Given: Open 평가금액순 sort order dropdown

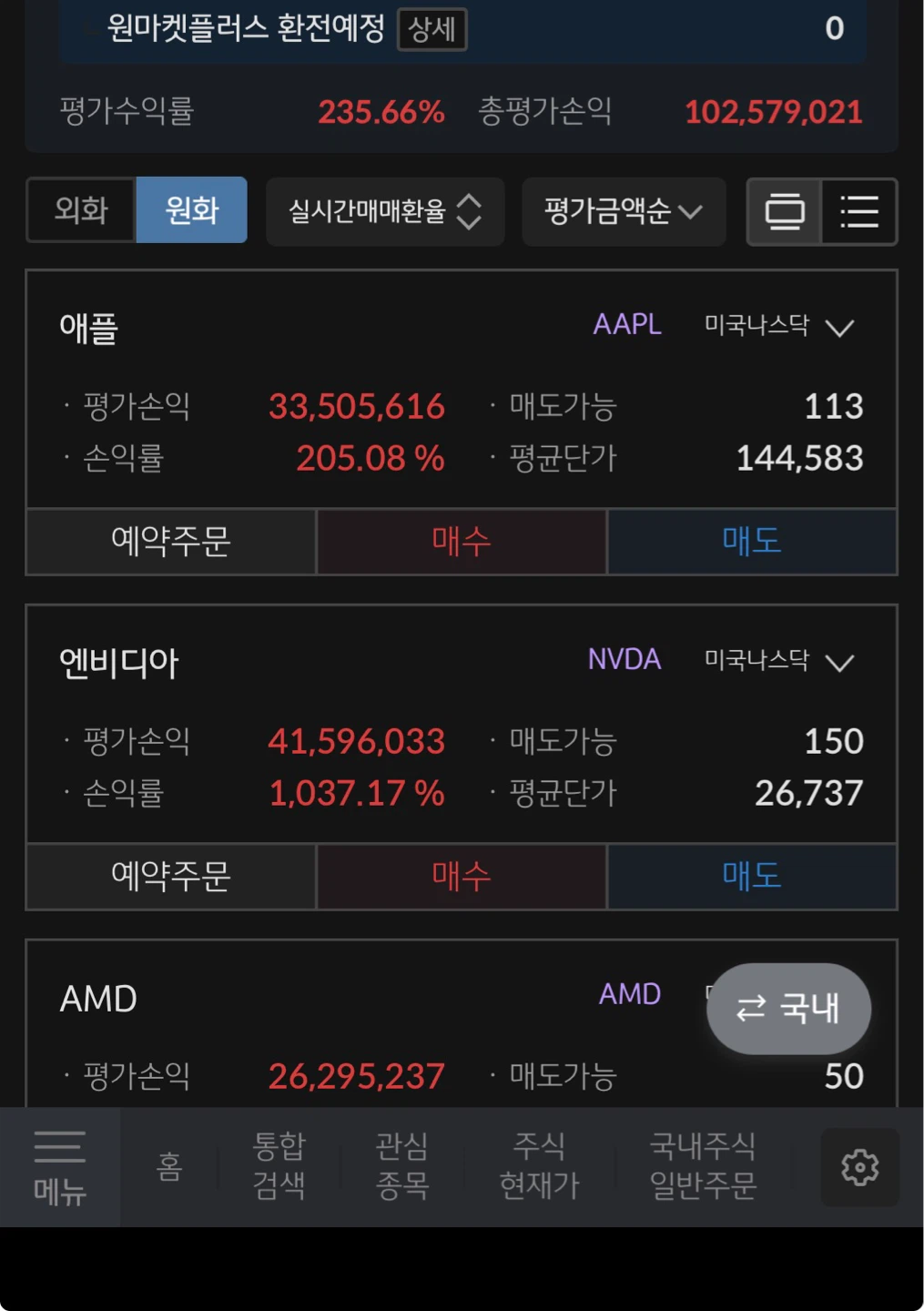Looking at the screenshot, I should point(624,211).
